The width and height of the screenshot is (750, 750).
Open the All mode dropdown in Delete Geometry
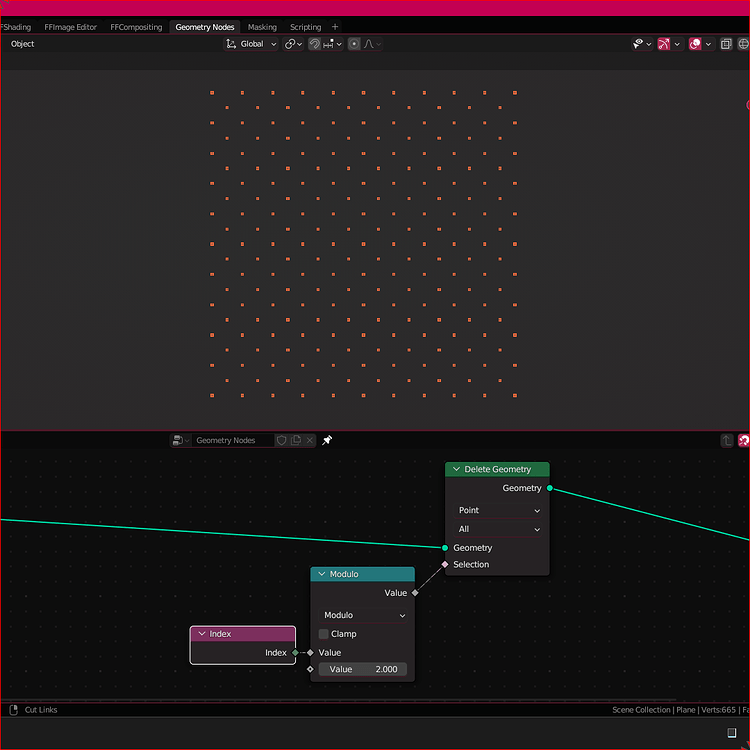click(x=498, y=529)
